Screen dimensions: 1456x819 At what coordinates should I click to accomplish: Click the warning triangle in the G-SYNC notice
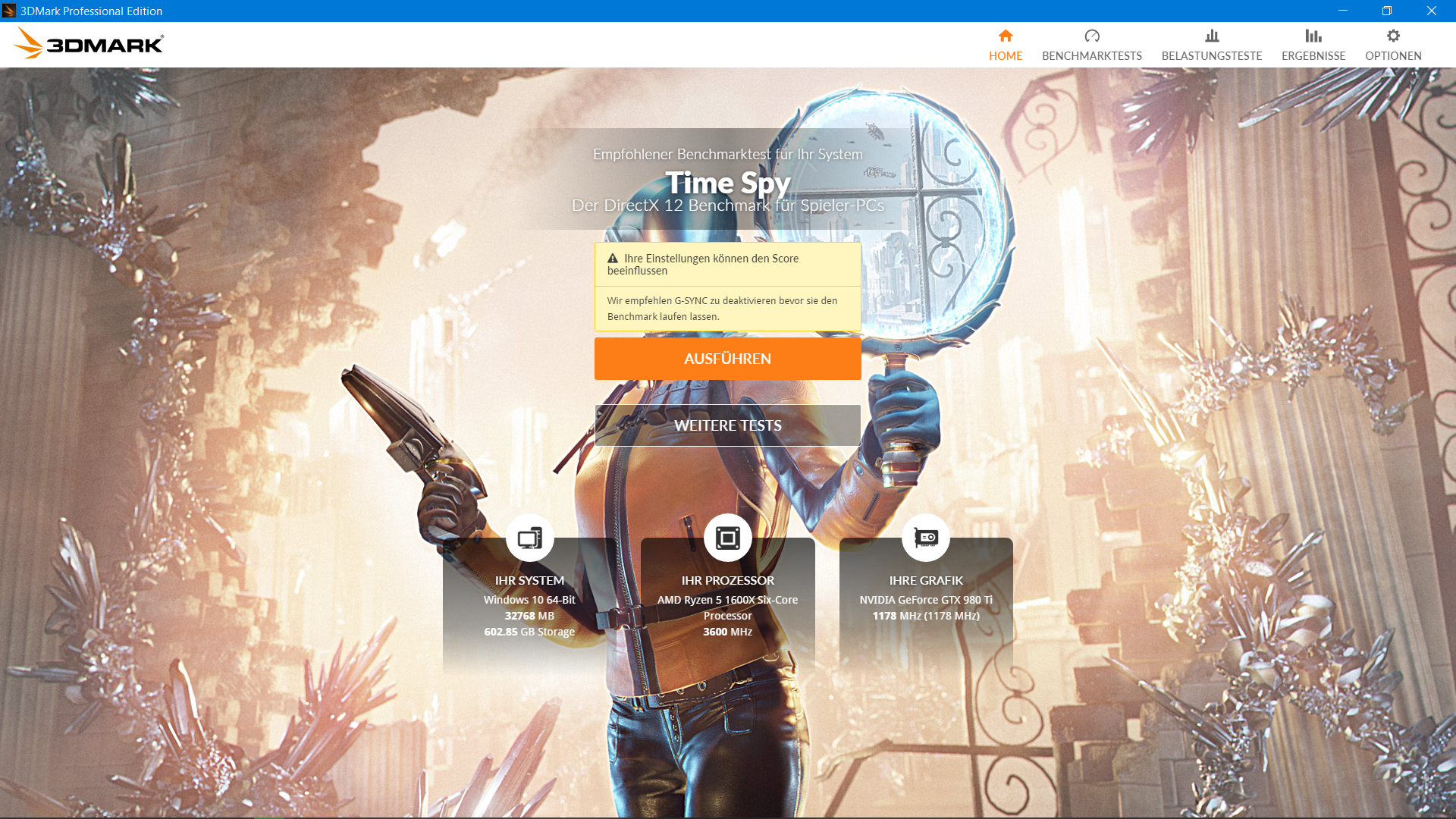(x=611, y=258)
